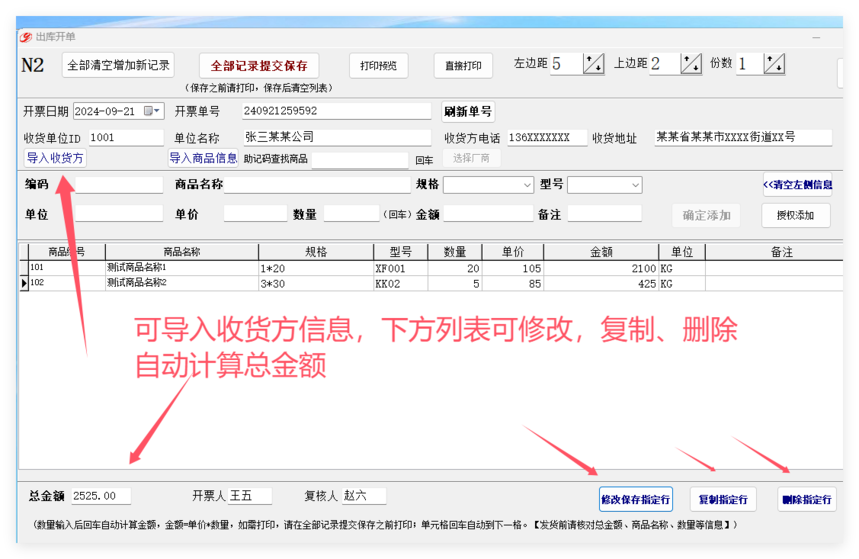Focus the 备注 input field
The height and width of the screenshot is (559, 859).
(604, 214)
